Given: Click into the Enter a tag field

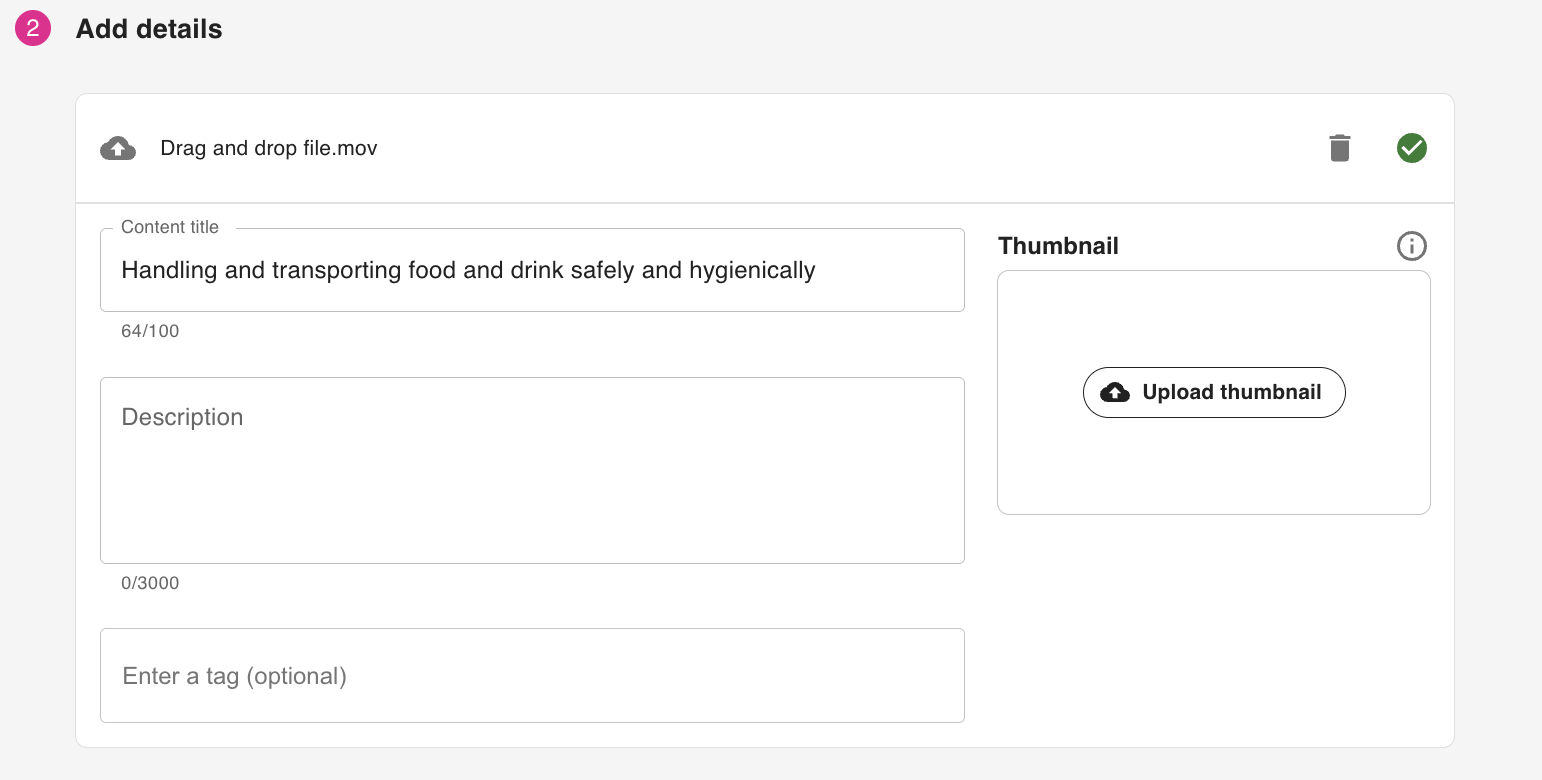Looking at the screenshot, I should click(532, 676).
